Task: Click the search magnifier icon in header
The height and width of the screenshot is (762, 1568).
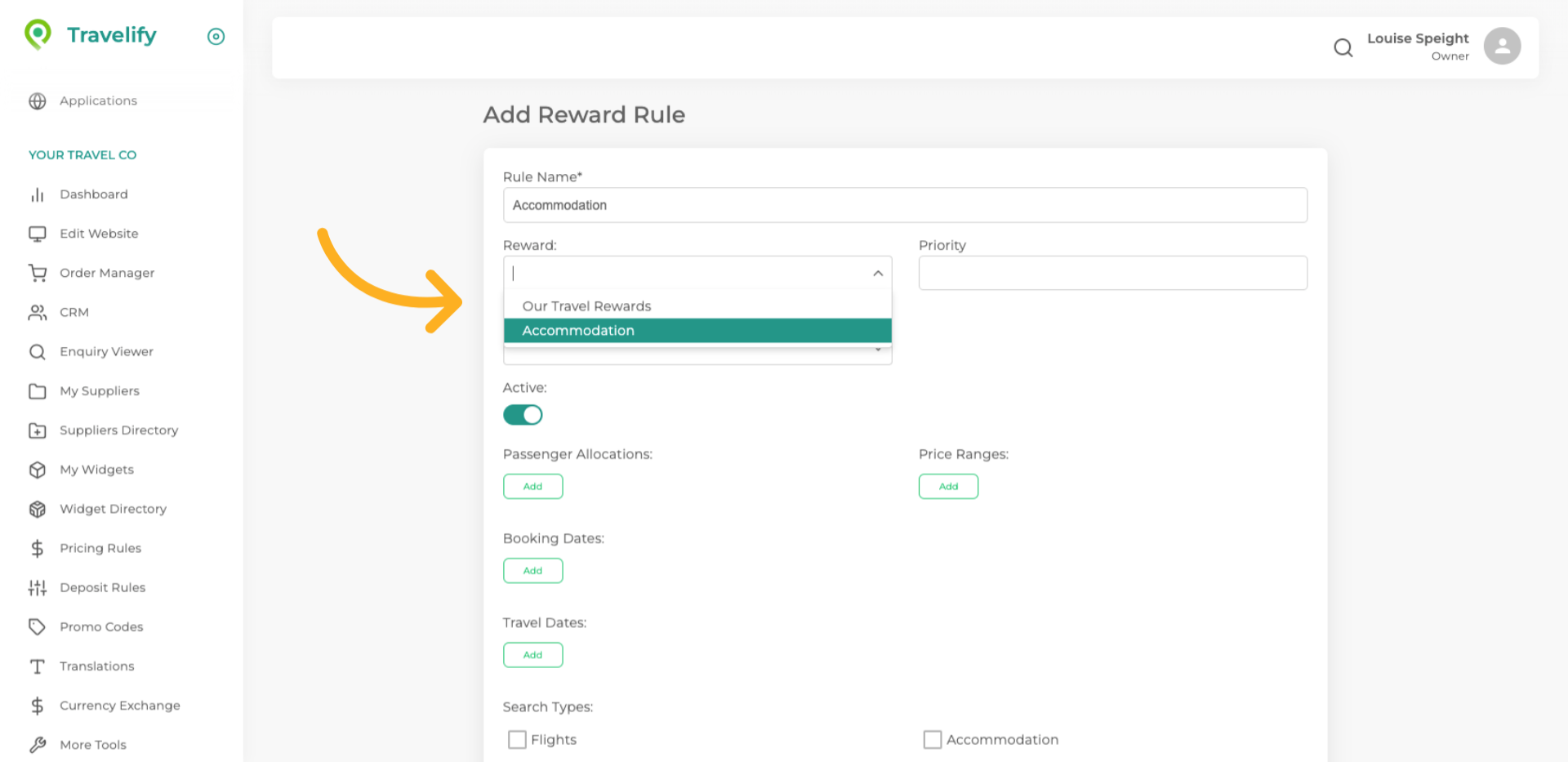Action: click(1343, 48)
